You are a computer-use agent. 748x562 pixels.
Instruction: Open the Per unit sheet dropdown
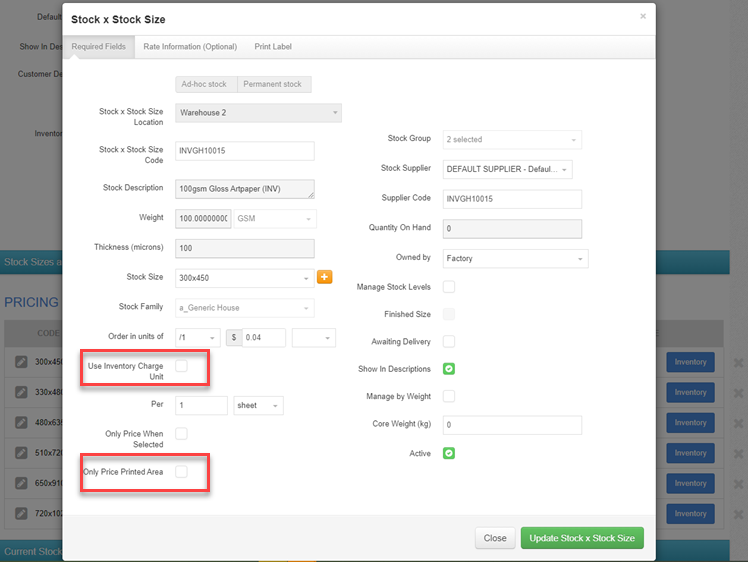pos(258,405)
